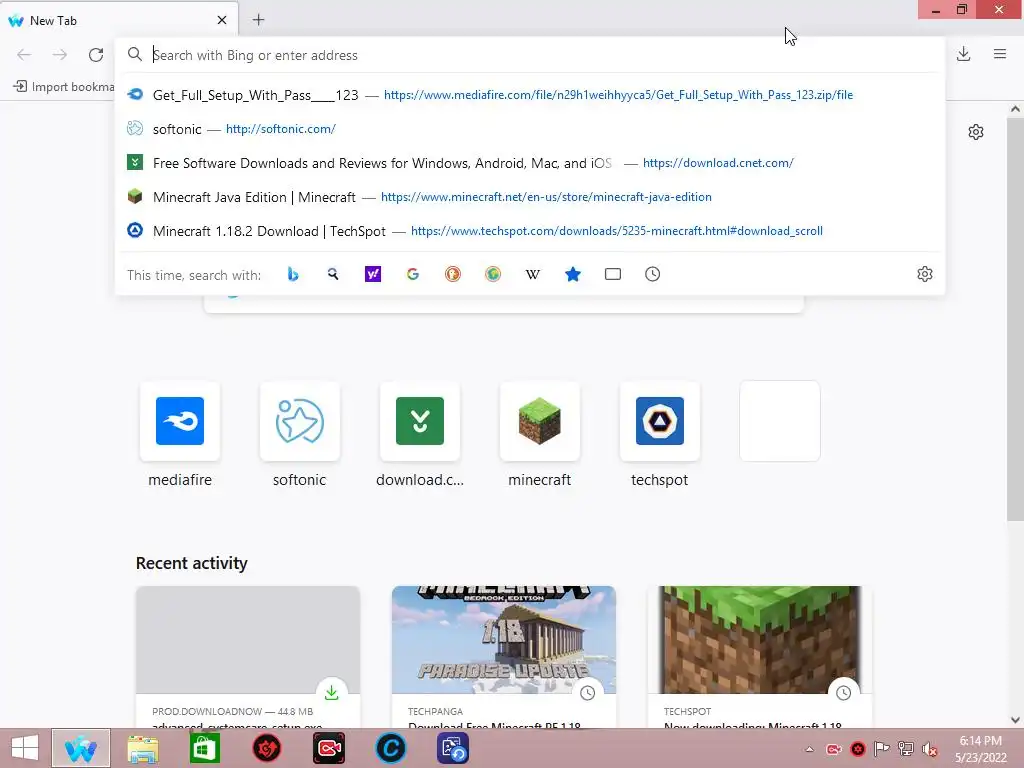
Task: Search only open tabs using the tab icon
Action: (x=613, y=274)
